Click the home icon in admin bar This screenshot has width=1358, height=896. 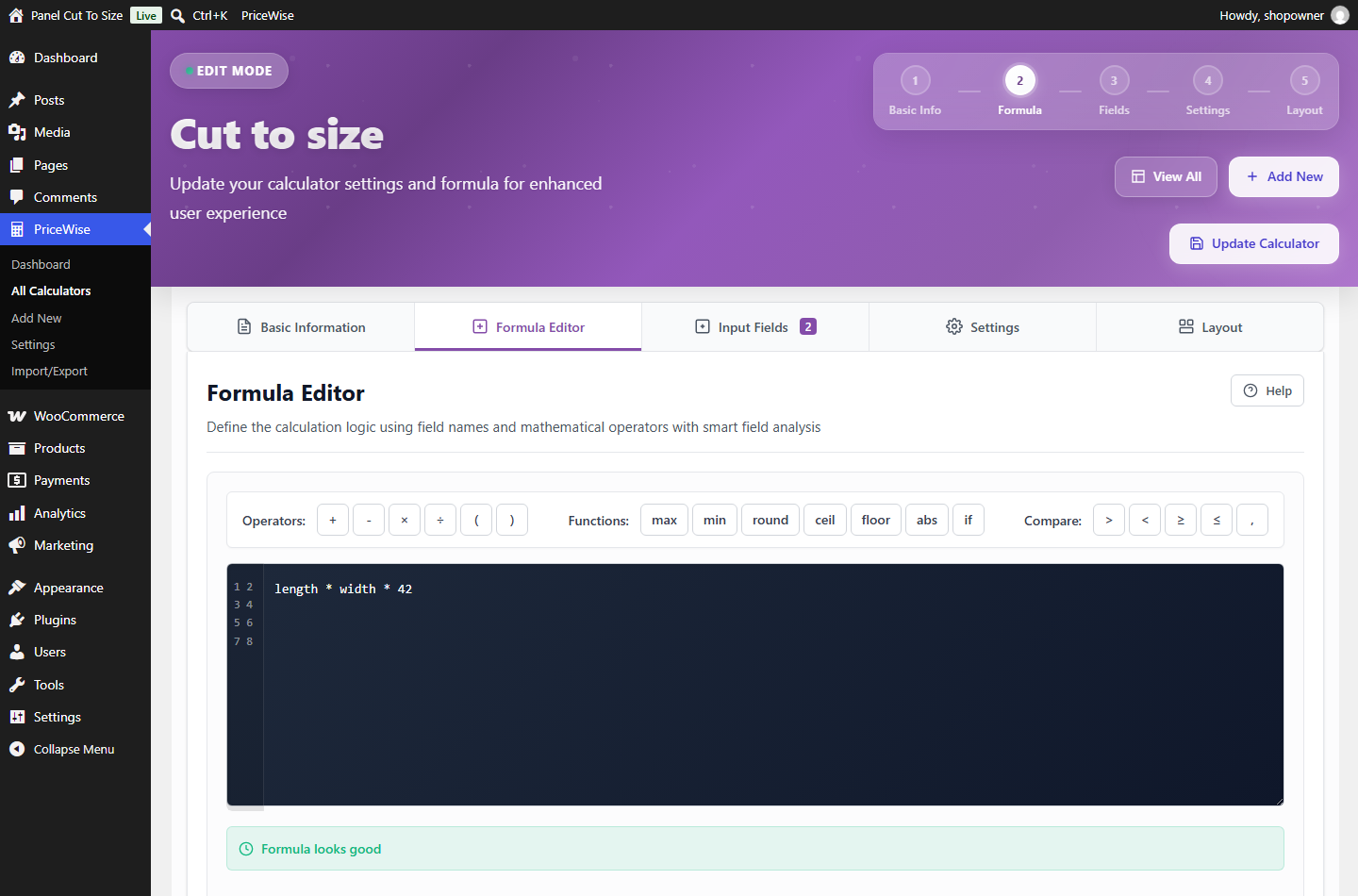(16, 15)
